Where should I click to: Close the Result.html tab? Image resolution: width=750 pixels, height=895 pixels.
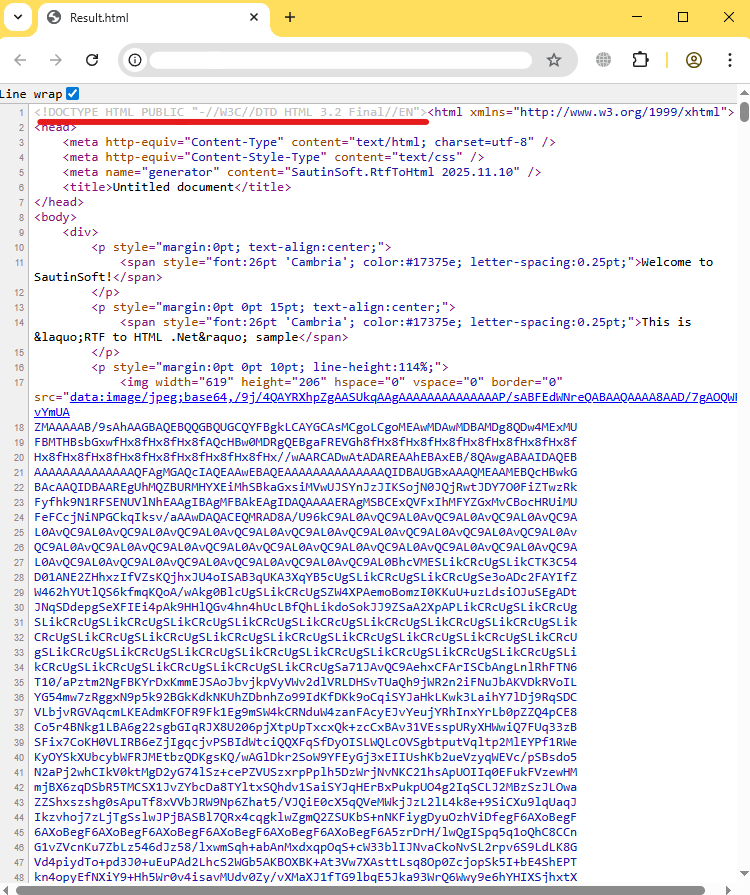coord(254,18)
